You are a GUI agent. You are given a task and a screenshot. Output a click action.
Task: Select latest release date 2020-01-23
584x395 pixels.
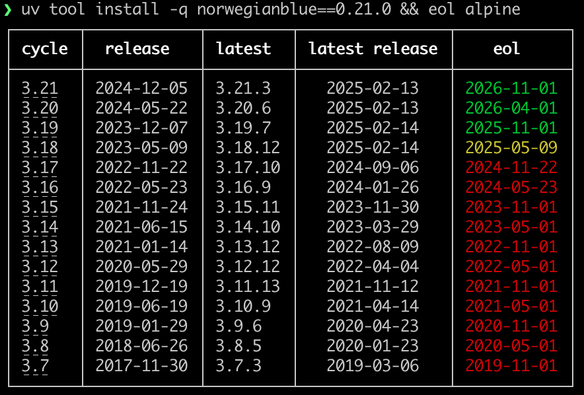[373, 346]
